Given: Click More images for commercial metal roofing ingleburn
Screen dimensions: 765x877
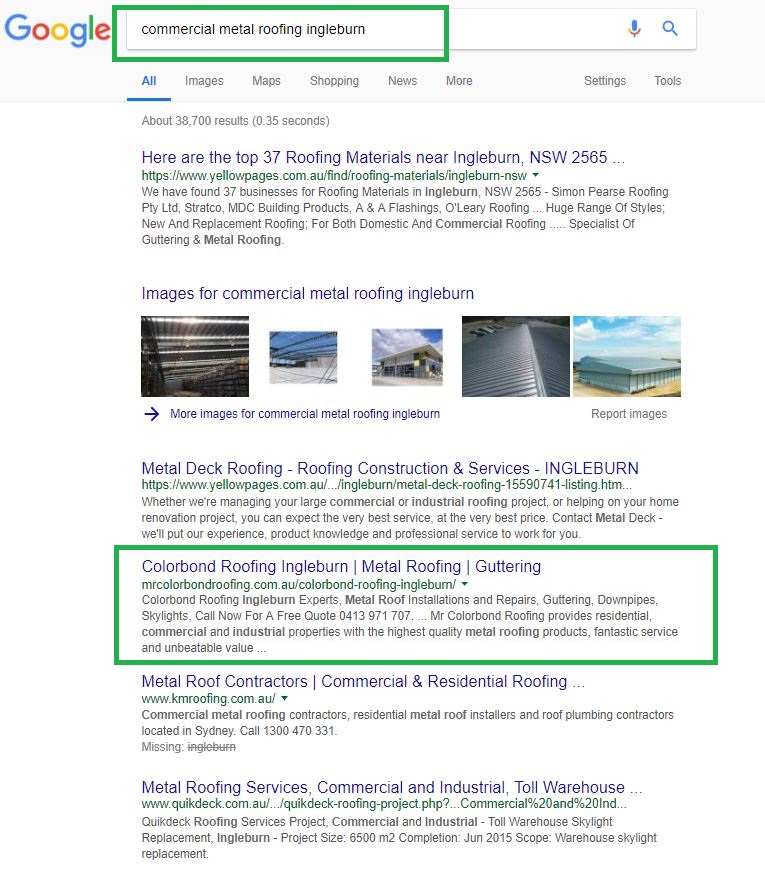Looking at the screenshot, I should 305,414.
